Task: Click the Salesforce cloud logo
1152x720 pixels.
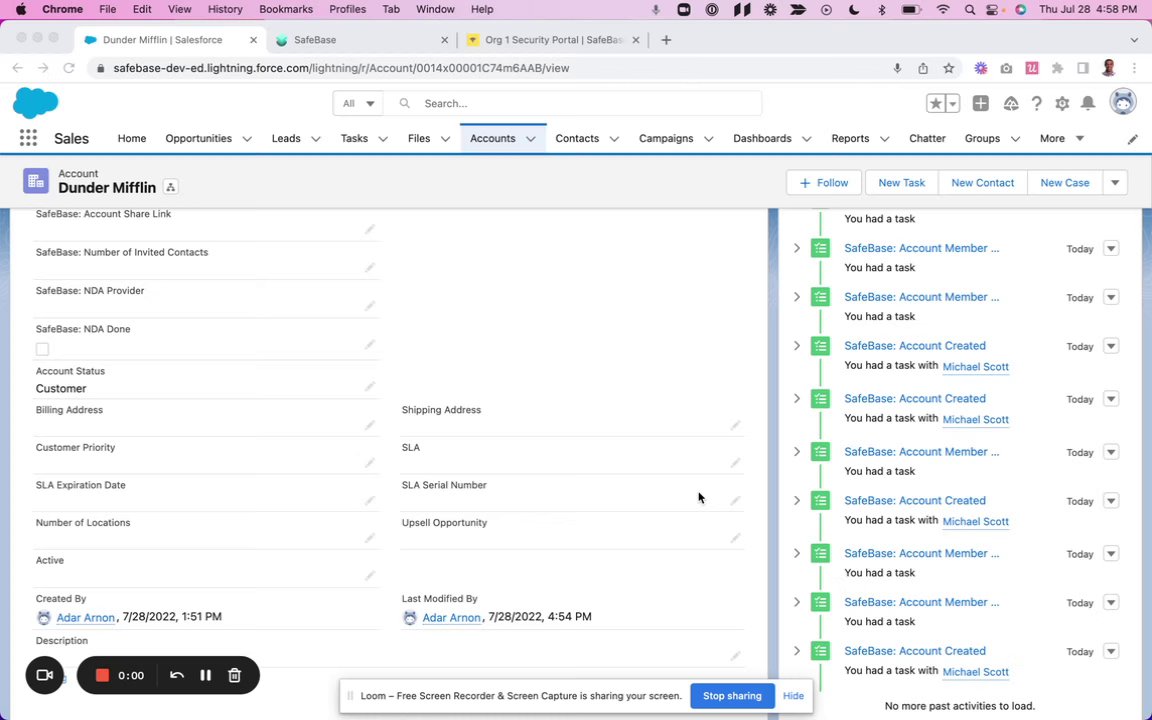Action: click(x=35, y=103)
